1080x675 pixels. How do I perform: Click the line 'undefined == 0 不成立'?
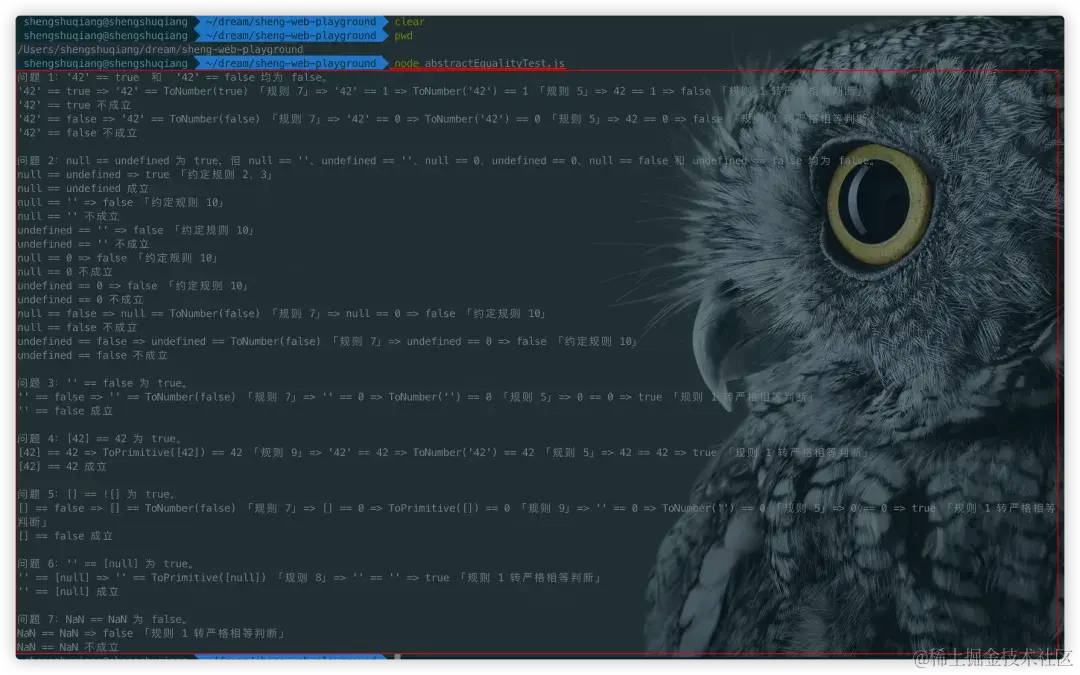[x=81, y=300]
